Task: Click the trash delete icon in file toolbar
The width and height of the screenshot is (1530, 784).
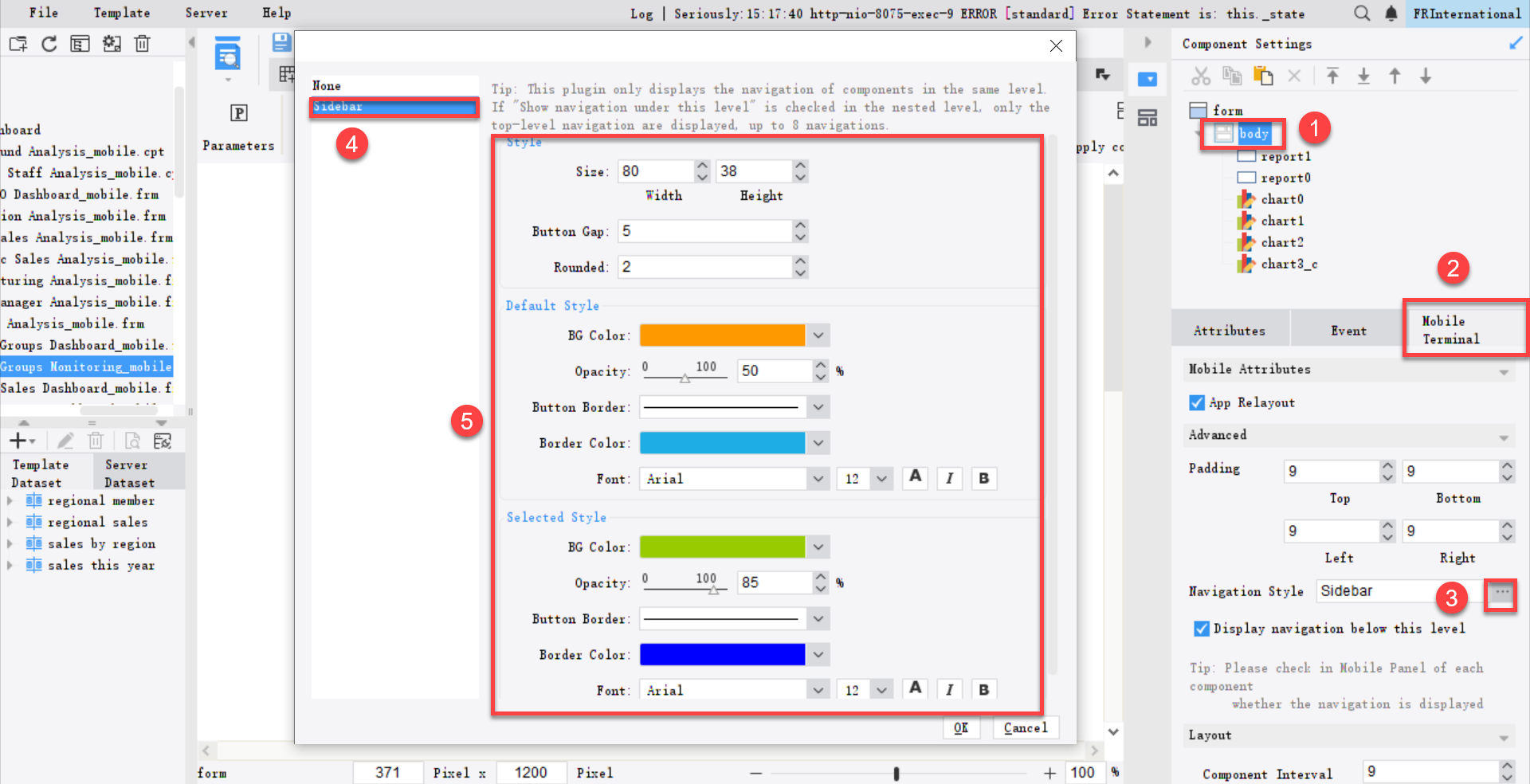Action: [142, 44]
